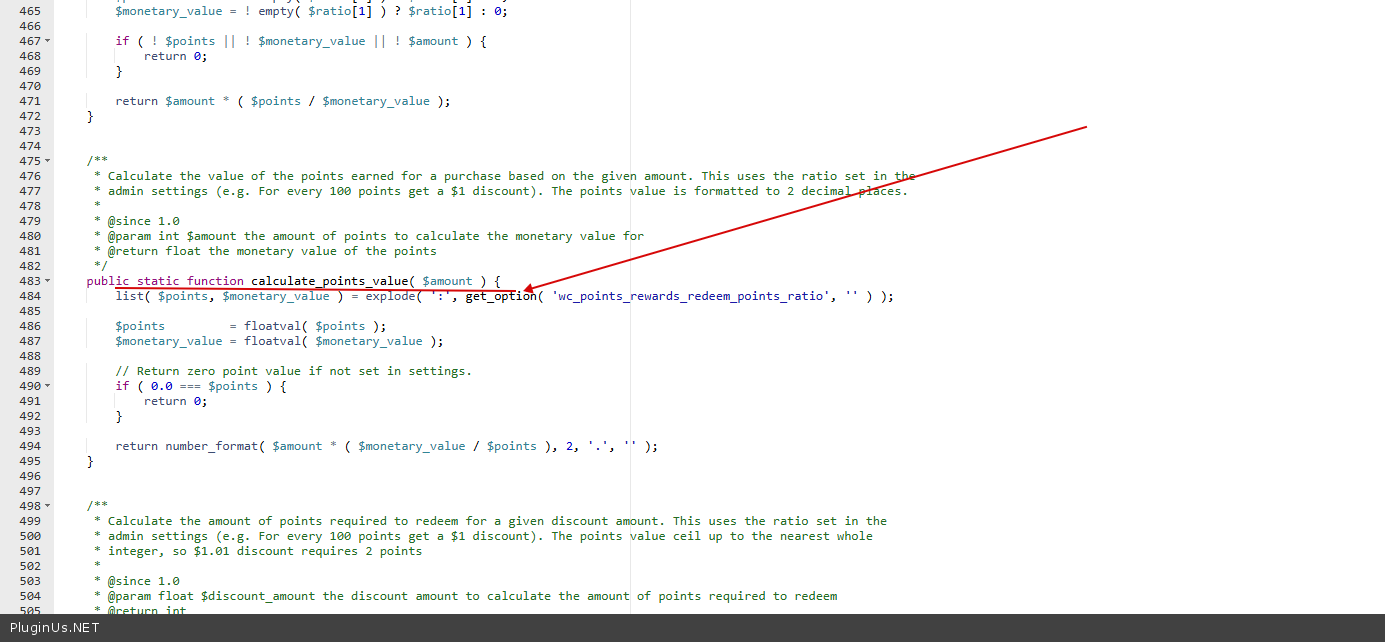
Task: Collapse the fold arrow at line 467
Action: coord(47,41)
